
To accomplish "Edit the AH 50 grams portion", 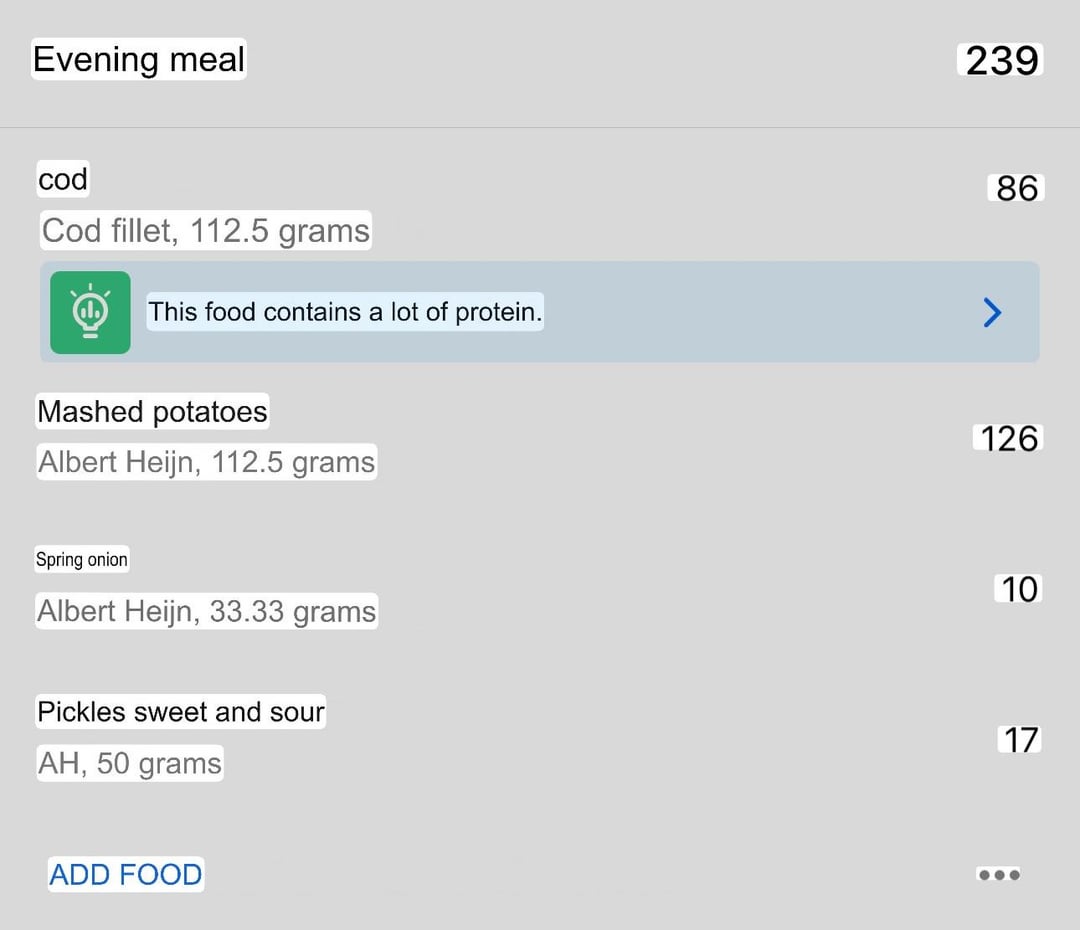I will 130,764.
